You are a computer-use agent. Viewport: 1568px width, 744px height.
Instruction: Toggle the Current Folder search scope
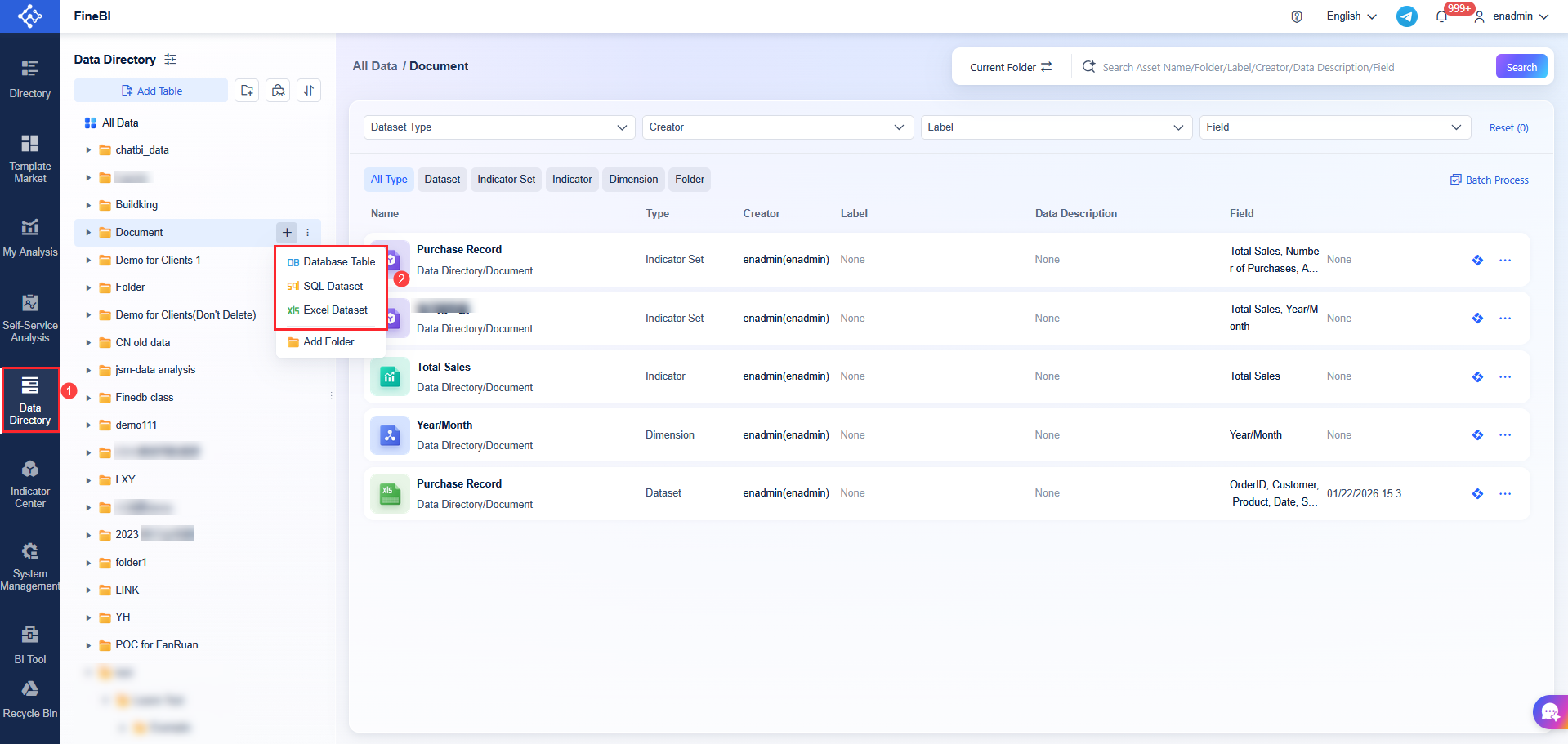click(x=1011, y=67)
